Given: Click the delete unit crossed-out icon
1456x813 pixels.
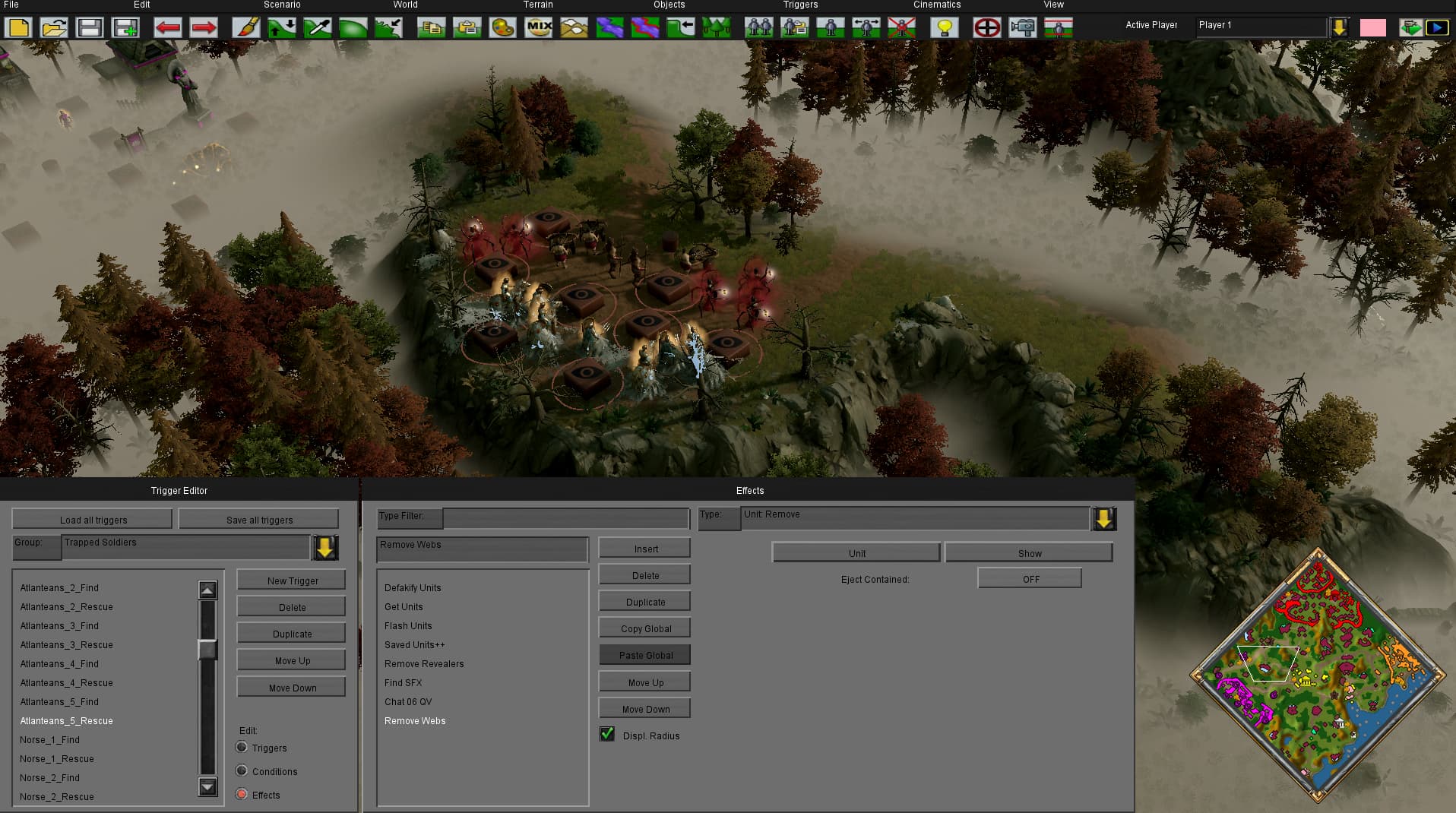Looking at the screenshot, I should [x=901, y=28].
